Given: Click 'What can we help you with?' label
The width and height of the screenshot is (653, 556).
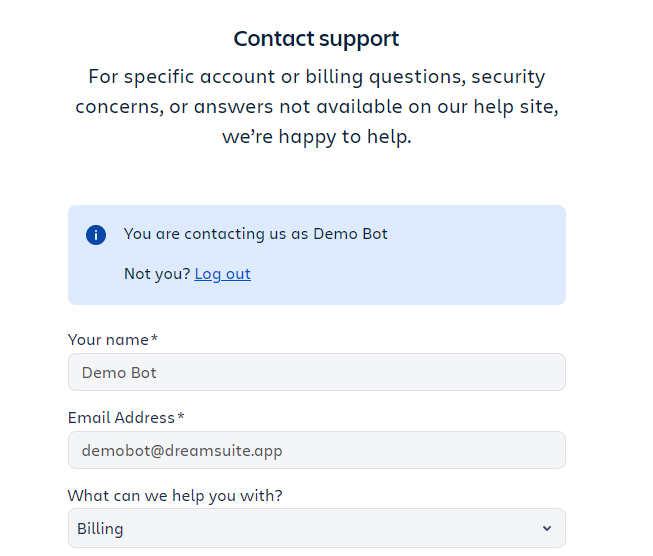Looking at the screenshot, I should click(175, 495).
